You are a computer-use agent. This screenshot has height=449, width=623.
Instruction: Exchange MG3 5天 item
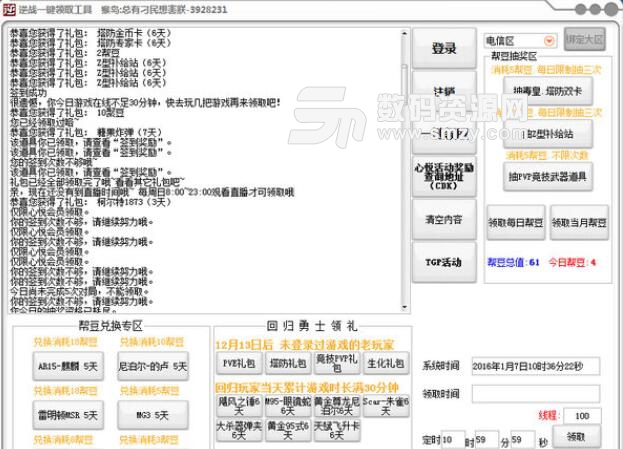(153, 415)
